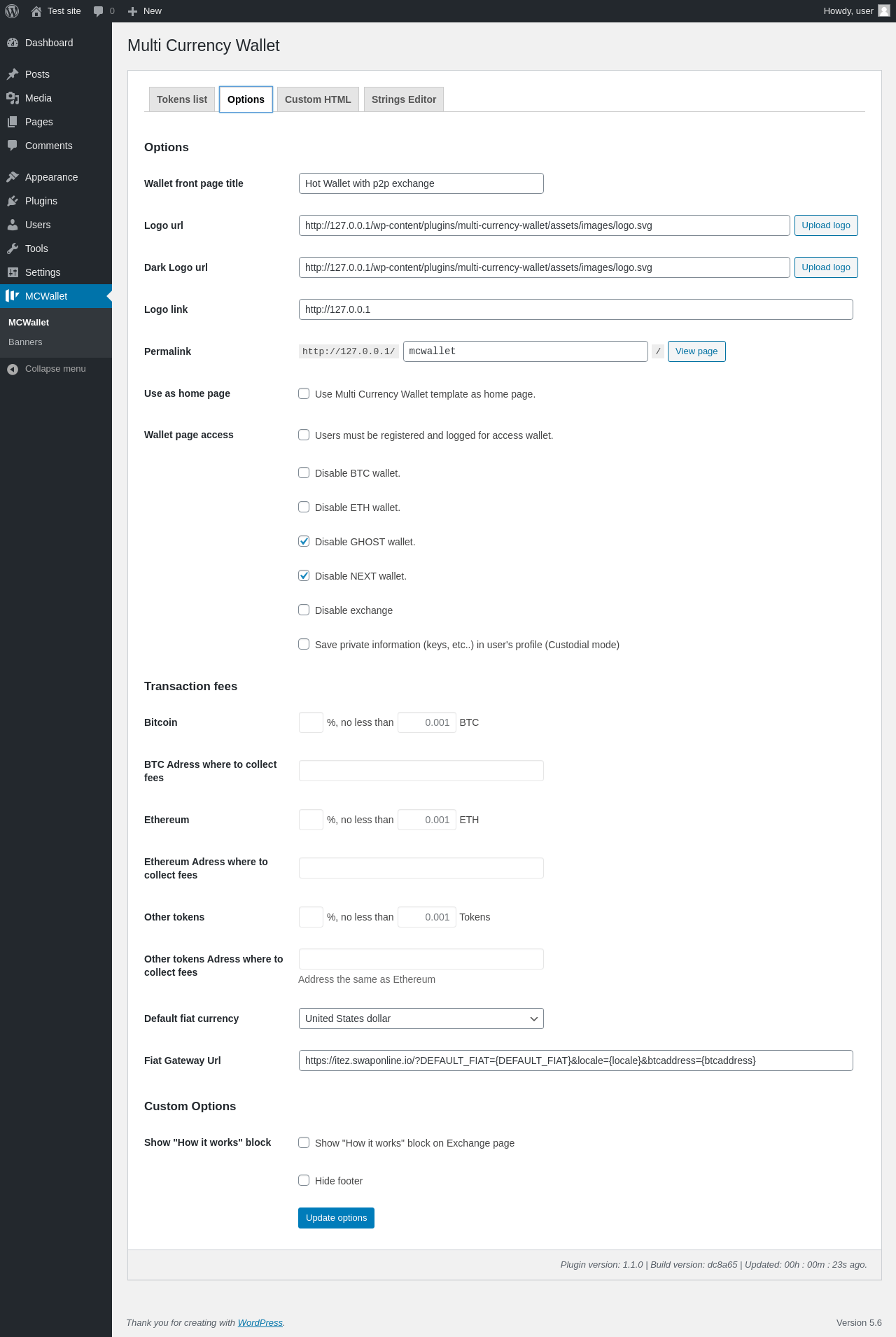
Task: Uncheck Disable GHOST wallet checkbox
Action: [x=304, y=541]
